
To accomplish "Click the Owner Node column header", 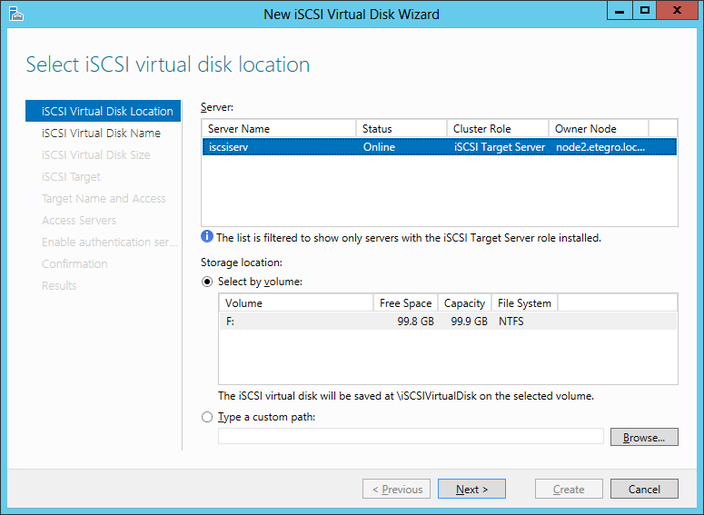I will point(598,129).
